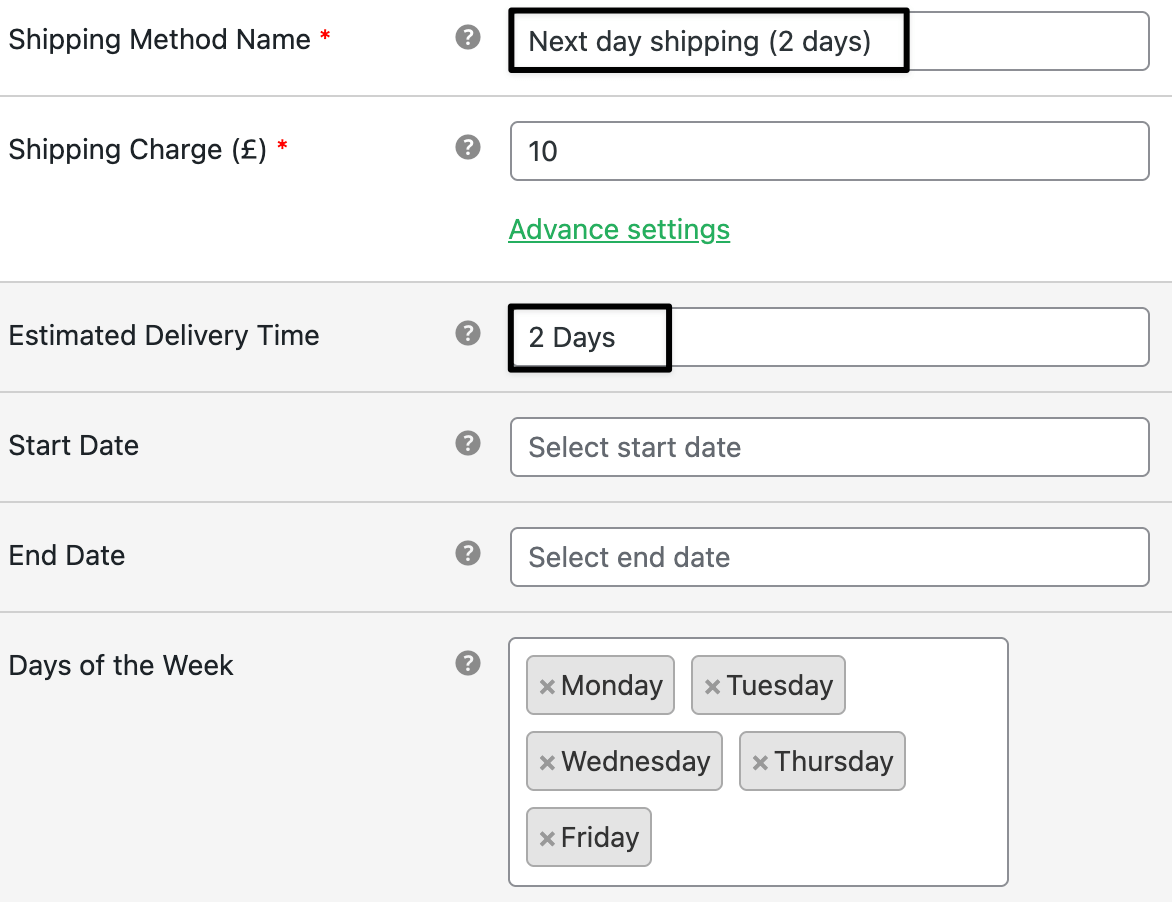Select the Monday tag label
Image resolution: width=1172 pixels, height=902 pixels.
coord(611,685)
